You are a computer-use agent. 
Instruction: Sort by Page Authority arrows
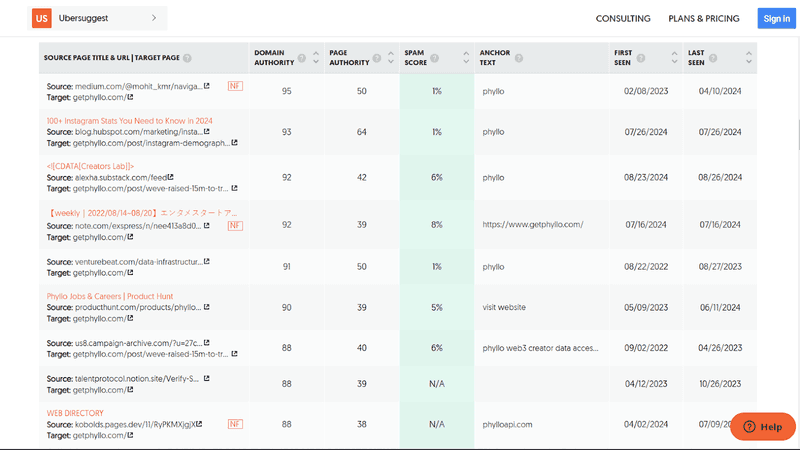coord(391,58)
